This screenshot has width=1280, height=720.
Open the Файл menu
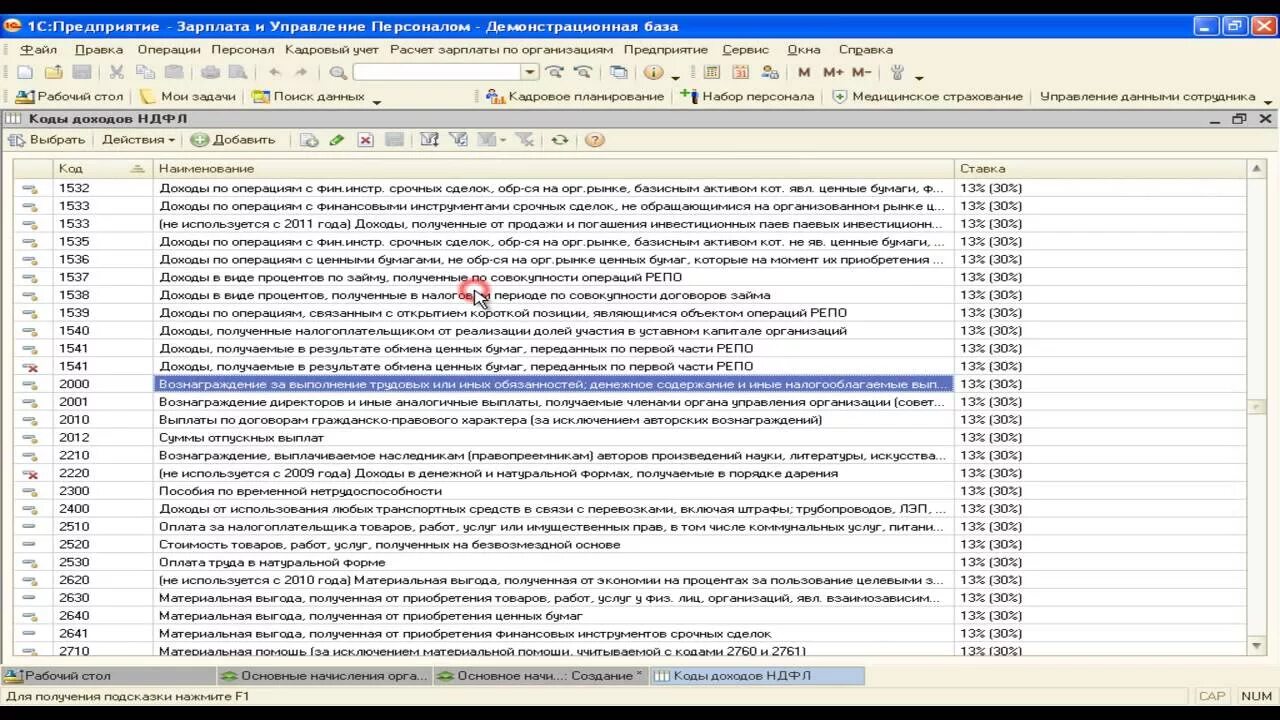[x=39, y=49]
